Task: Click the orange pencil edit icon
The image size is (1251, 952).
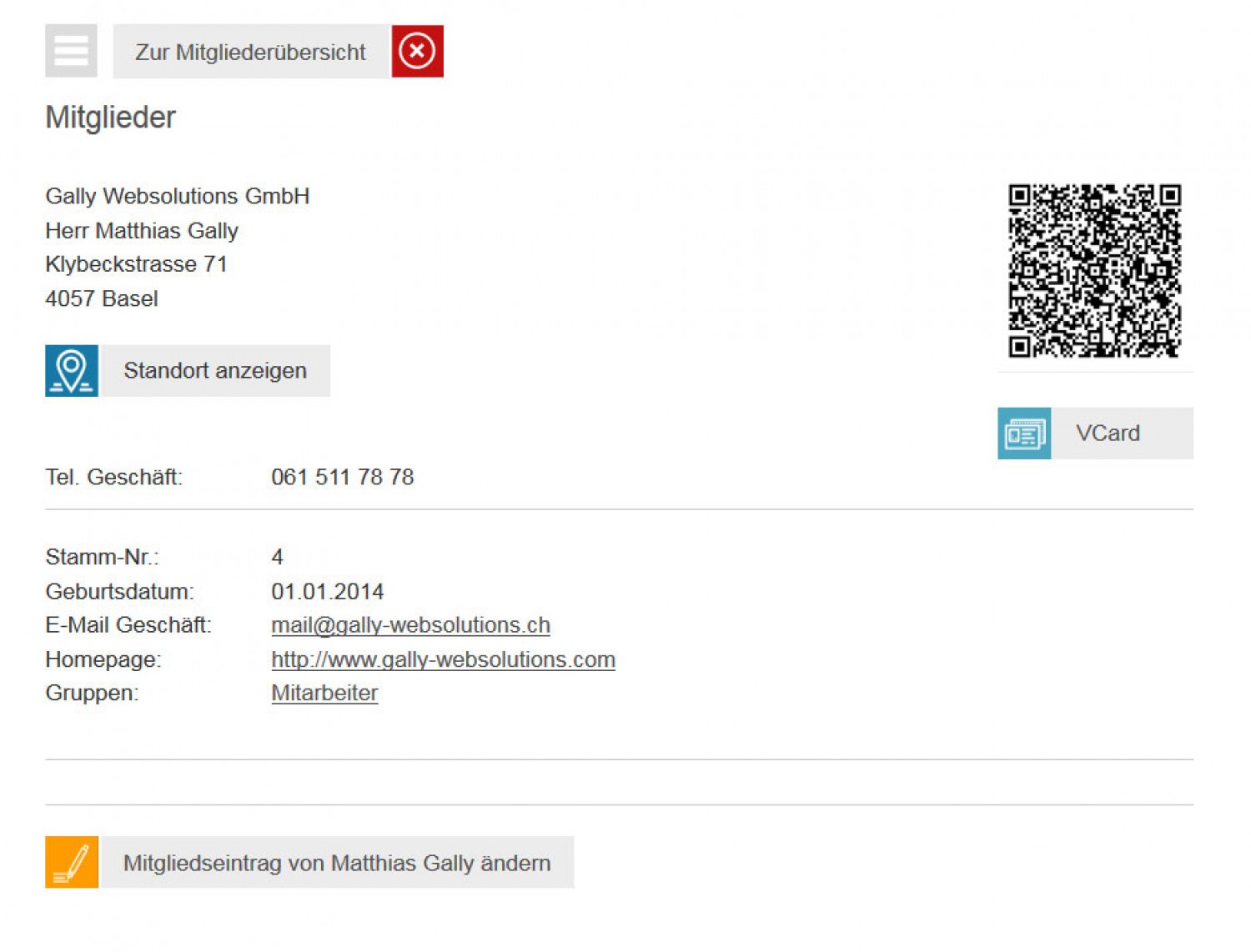Action: coord(72,862)
